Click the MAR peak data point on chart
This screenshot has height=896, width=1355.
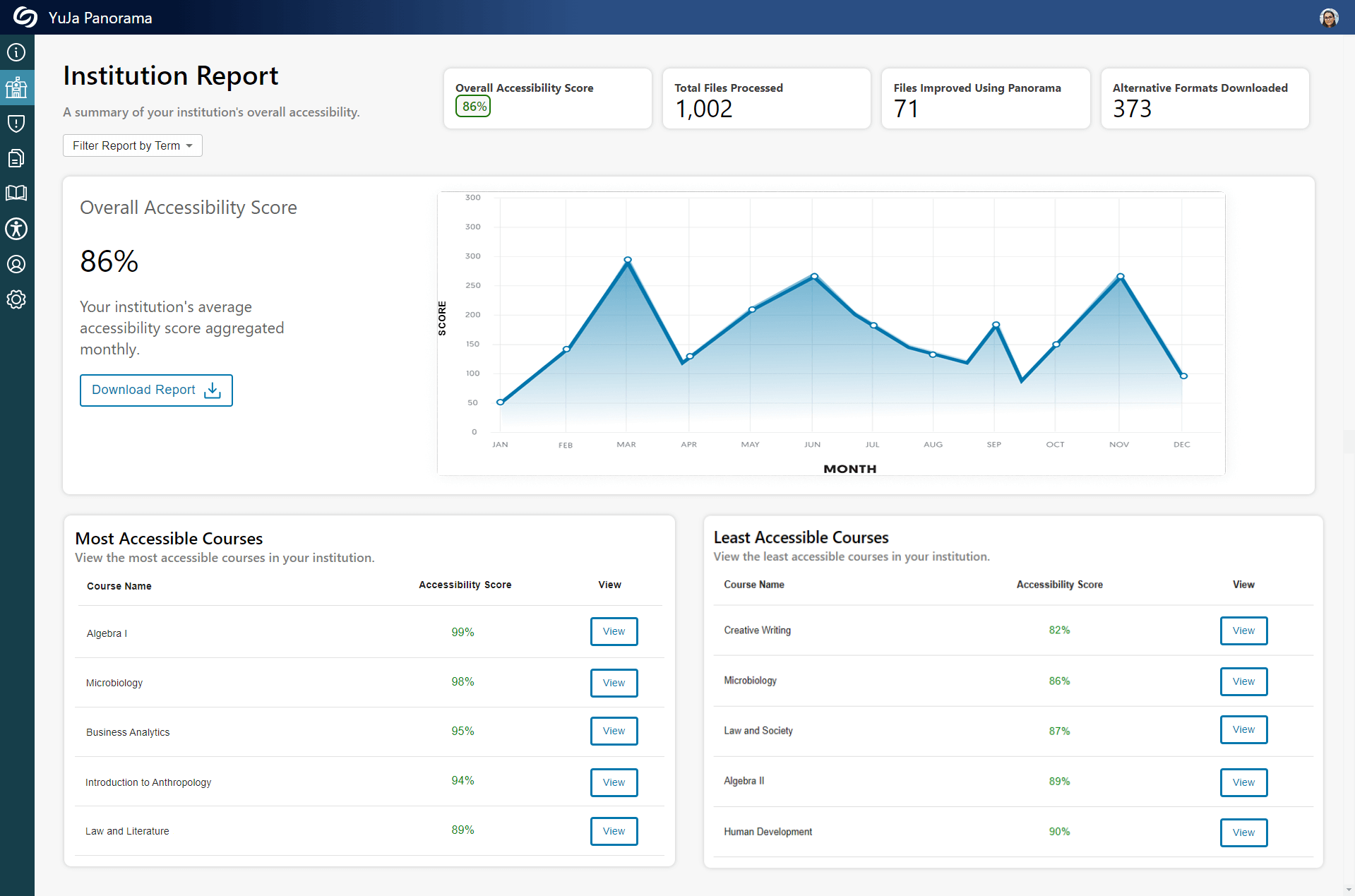click(628, 260)
